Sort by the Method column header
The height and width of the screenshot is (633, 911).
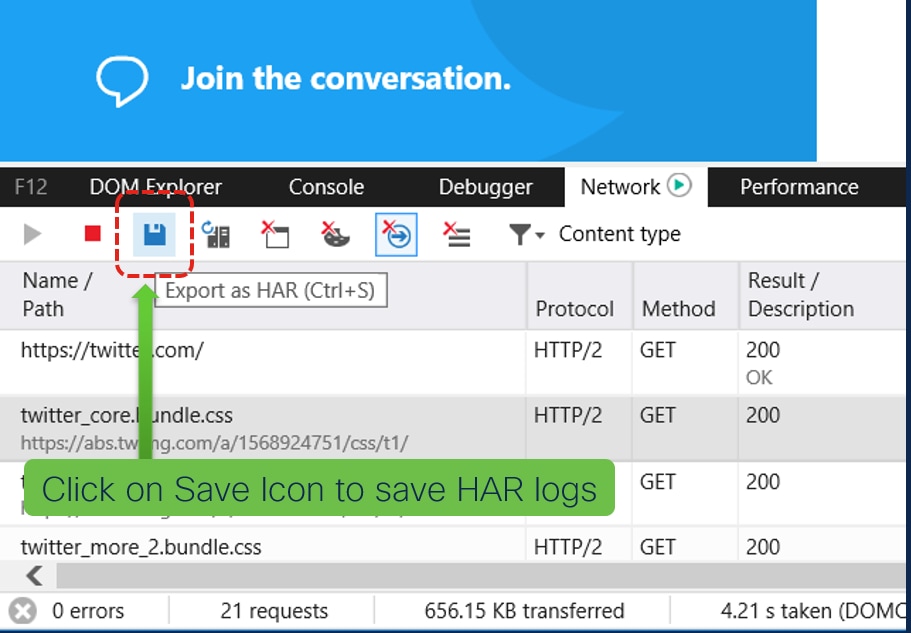coord(686,295)
